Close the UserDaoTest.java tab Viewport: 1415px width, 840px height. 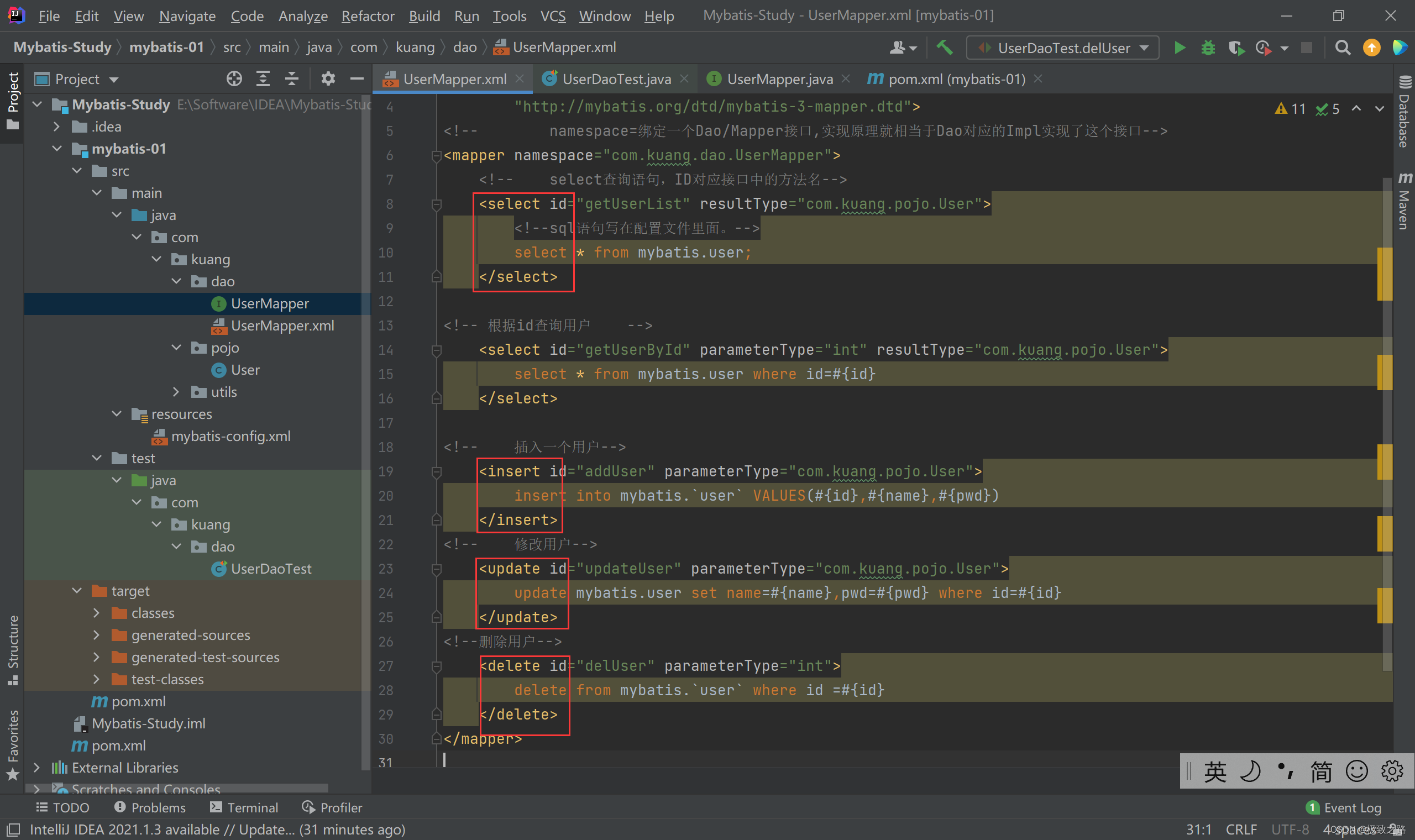(684, 78)
